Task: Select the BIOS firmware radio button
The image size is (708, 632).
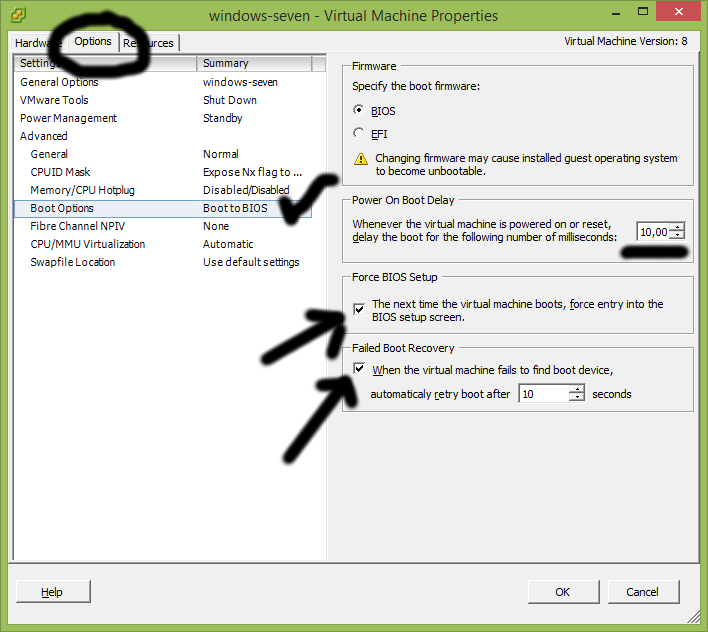Action: (359, 110)
